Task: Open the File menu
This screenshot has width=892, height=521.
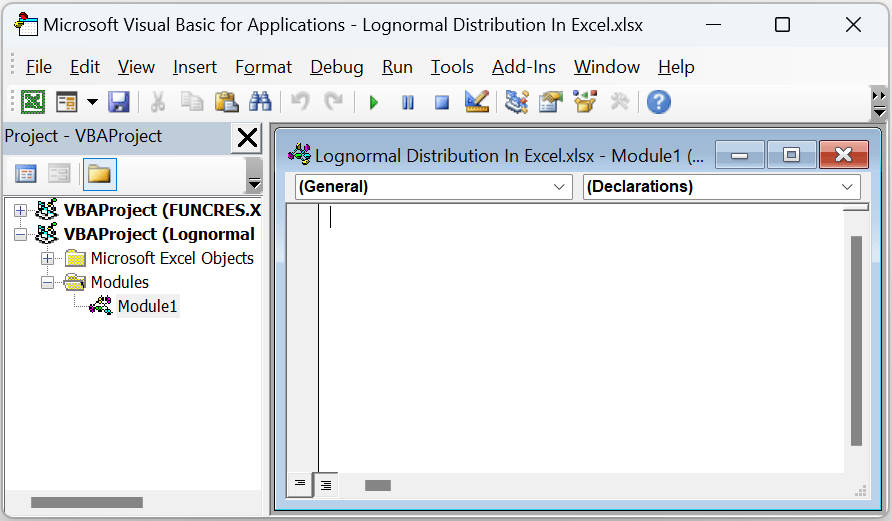Action: (39, 67)
